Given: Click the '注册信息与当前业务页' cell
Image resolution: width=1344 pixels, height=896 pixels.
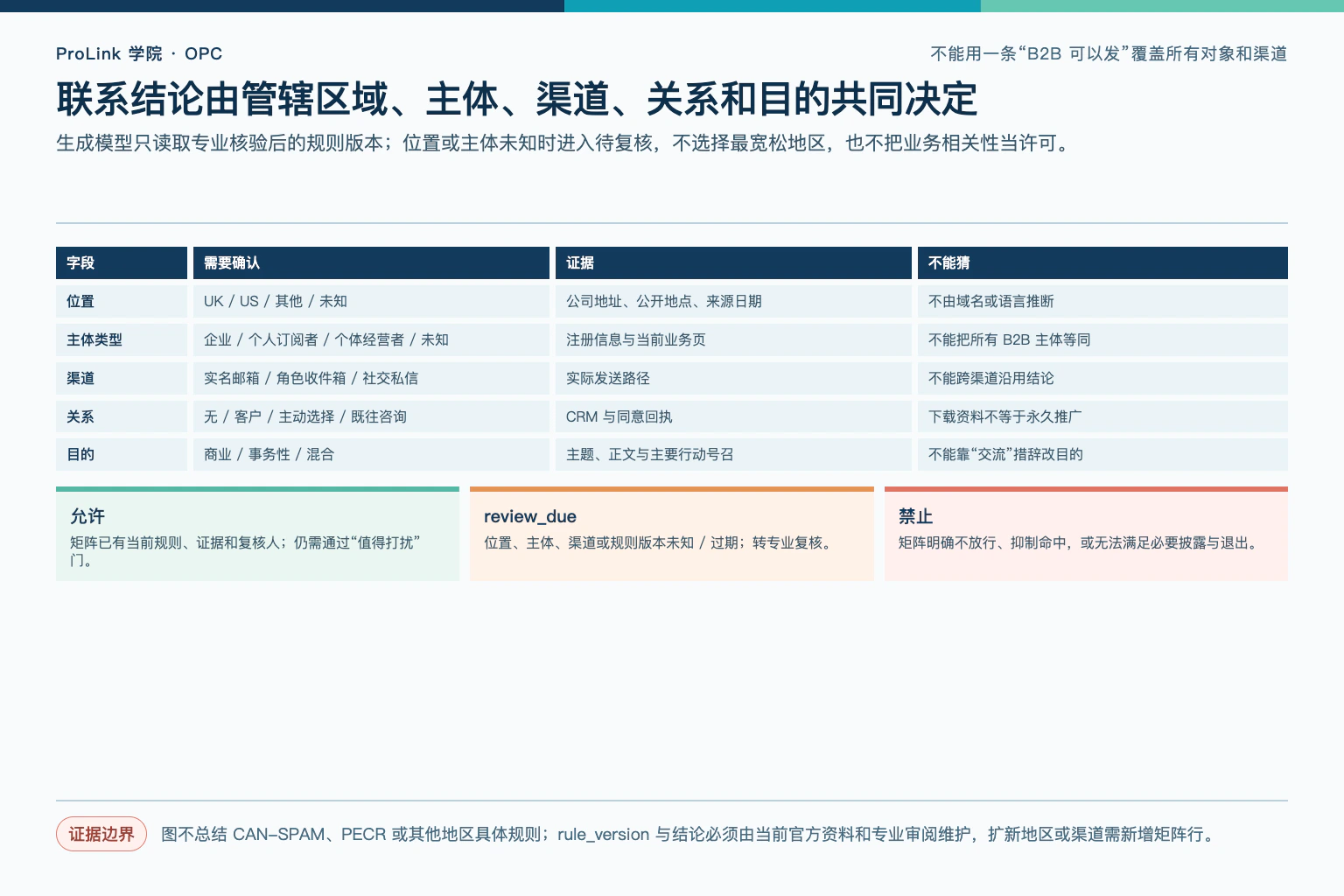Looking at the screenshot, I should [x=733, y=339].
